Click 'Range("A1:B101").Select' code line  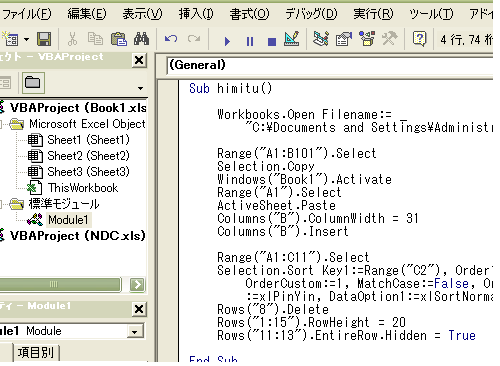(x=297, y=154)
